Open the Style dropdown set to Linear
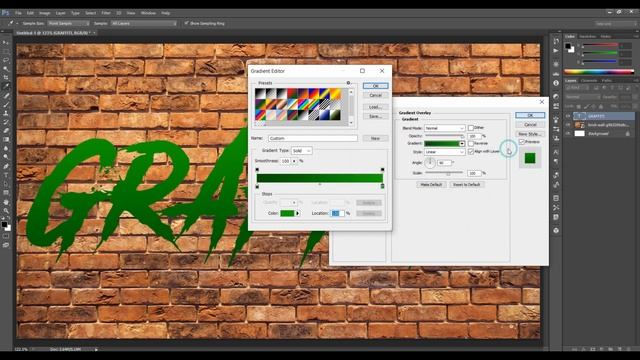This screenshot has height=360, width=640. (444, 152)
